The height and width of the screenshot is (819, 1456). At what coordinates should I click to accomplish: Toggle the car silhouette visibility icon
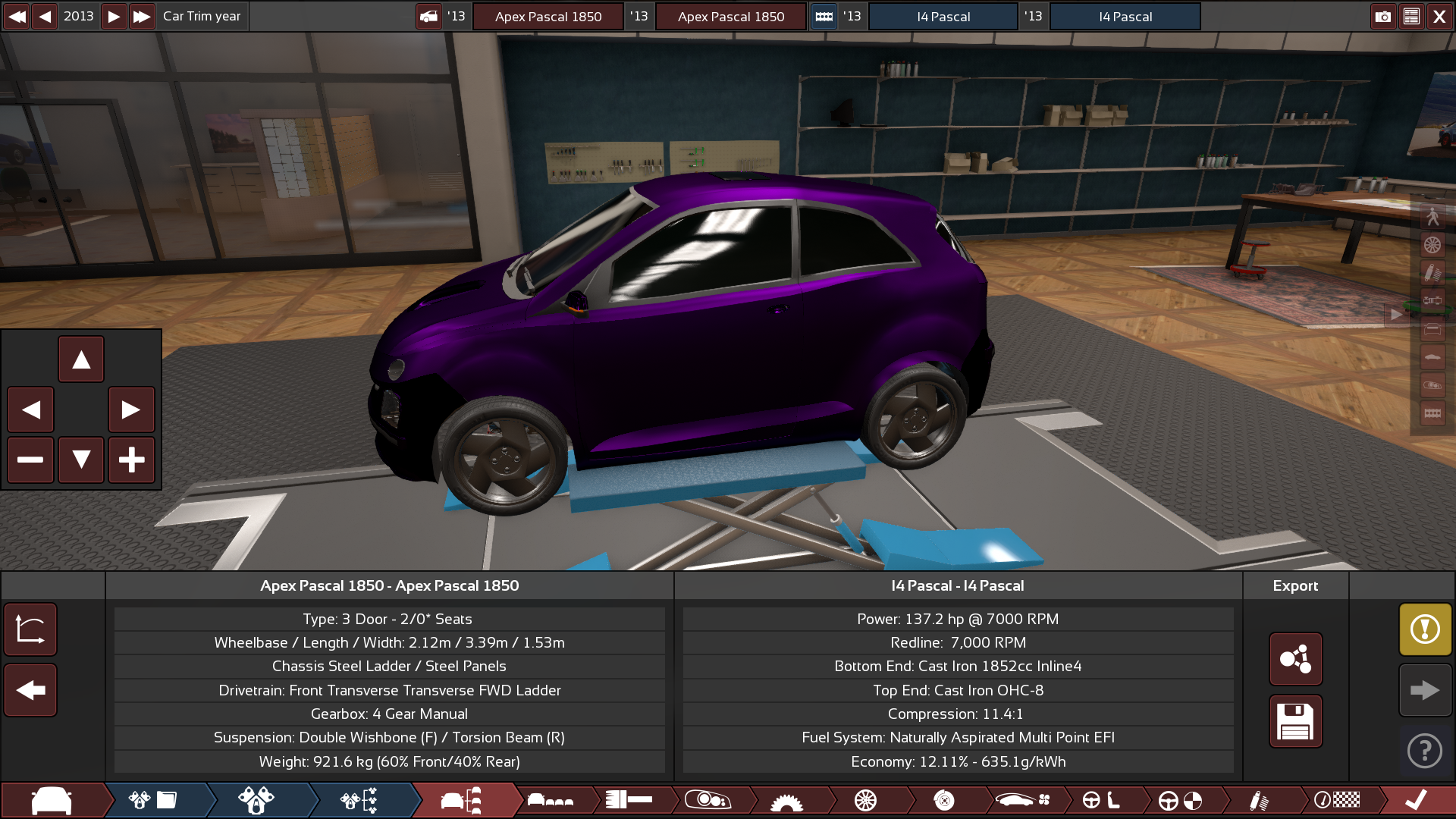1432,357
